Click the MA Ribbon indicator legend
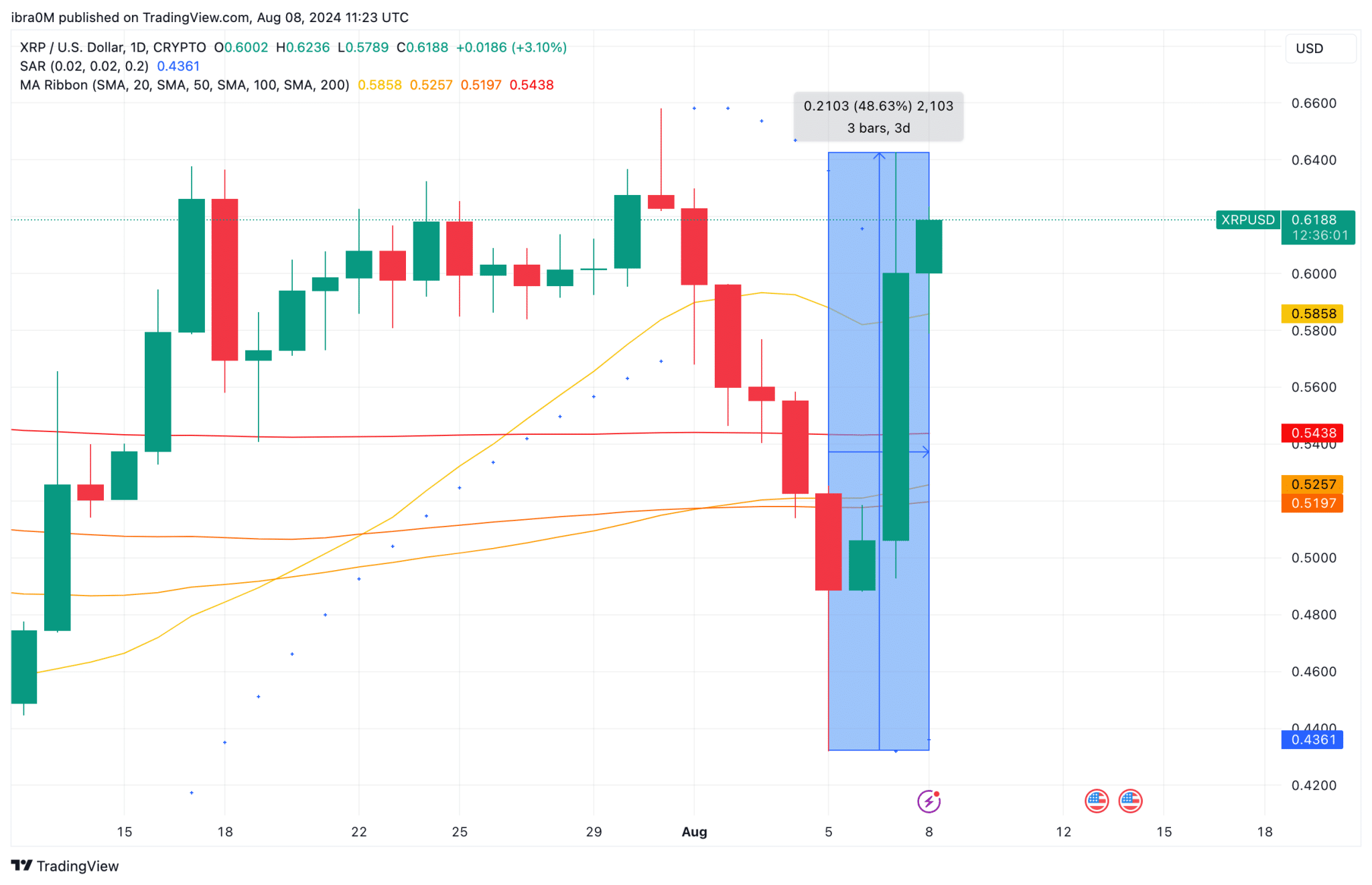 (x=184, y=85)
